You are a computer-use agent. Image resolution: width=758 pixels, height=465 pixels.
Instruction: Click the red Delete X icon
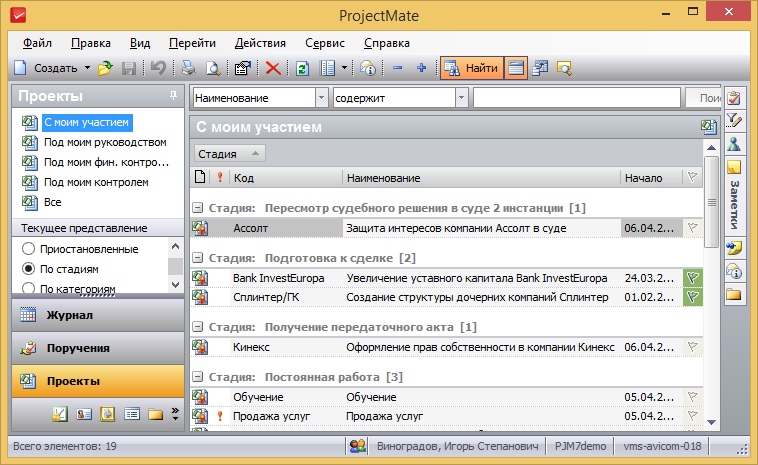point(273,68)
